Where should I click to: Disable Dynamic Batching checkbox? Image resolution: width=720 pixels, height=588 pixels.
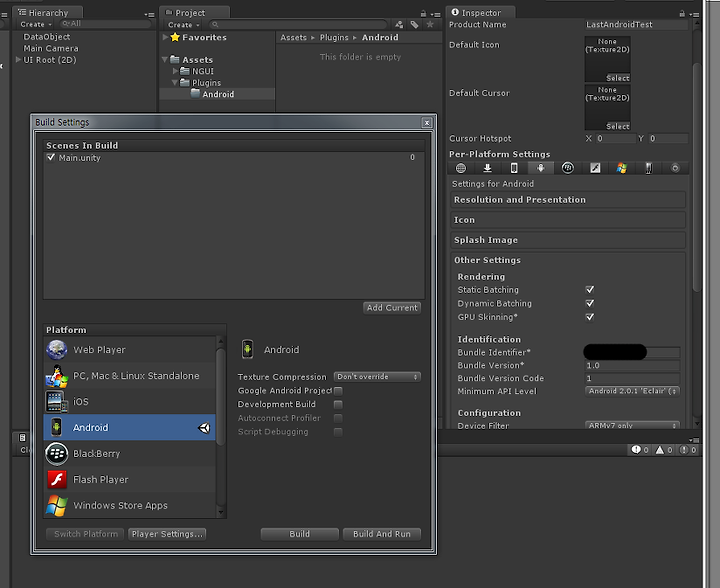[590, 303]
